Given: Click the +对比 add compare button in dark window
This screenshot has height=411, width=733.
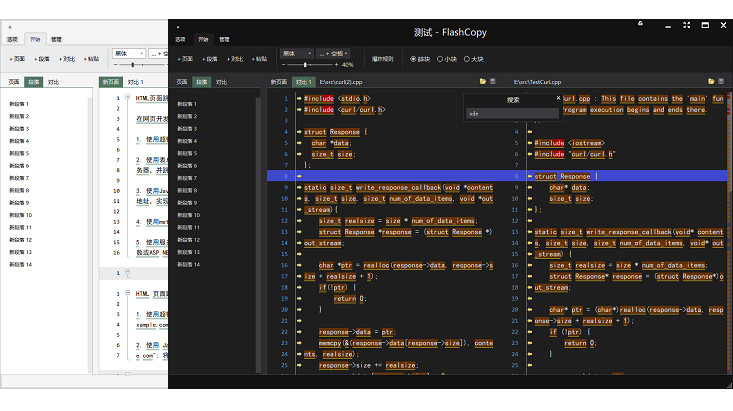Looking at the screenshot, I should pyautogui.click(x=236, y=59).
